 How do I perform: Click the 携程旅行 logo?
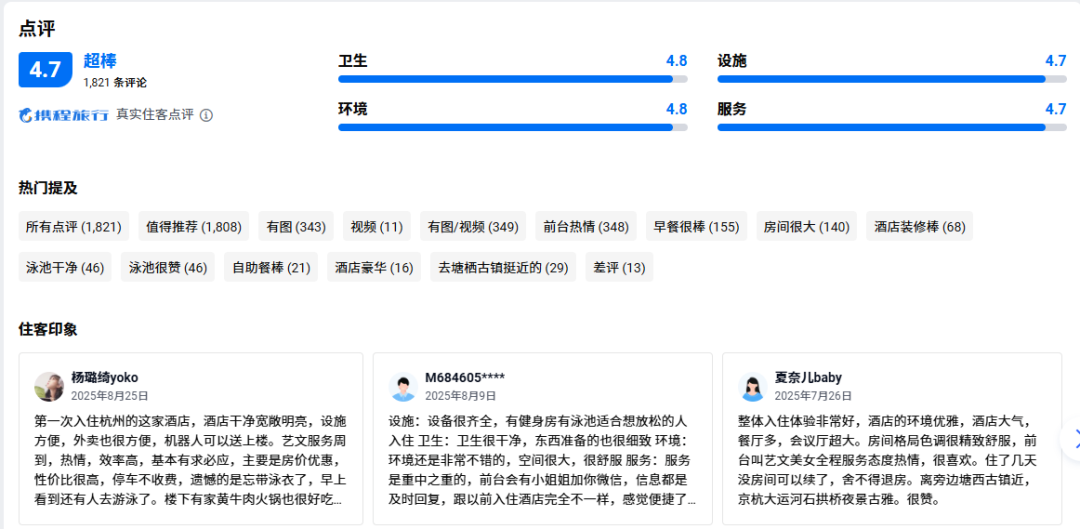point(64,115)
